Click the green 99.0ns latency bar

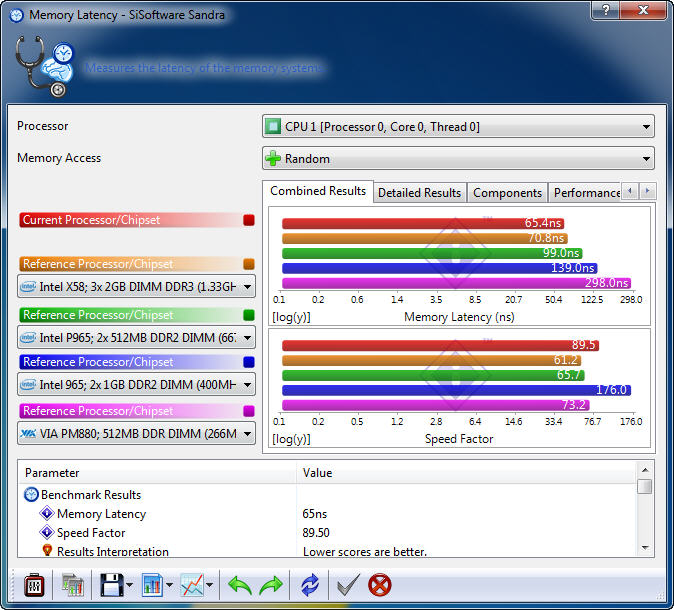(432, 253)
